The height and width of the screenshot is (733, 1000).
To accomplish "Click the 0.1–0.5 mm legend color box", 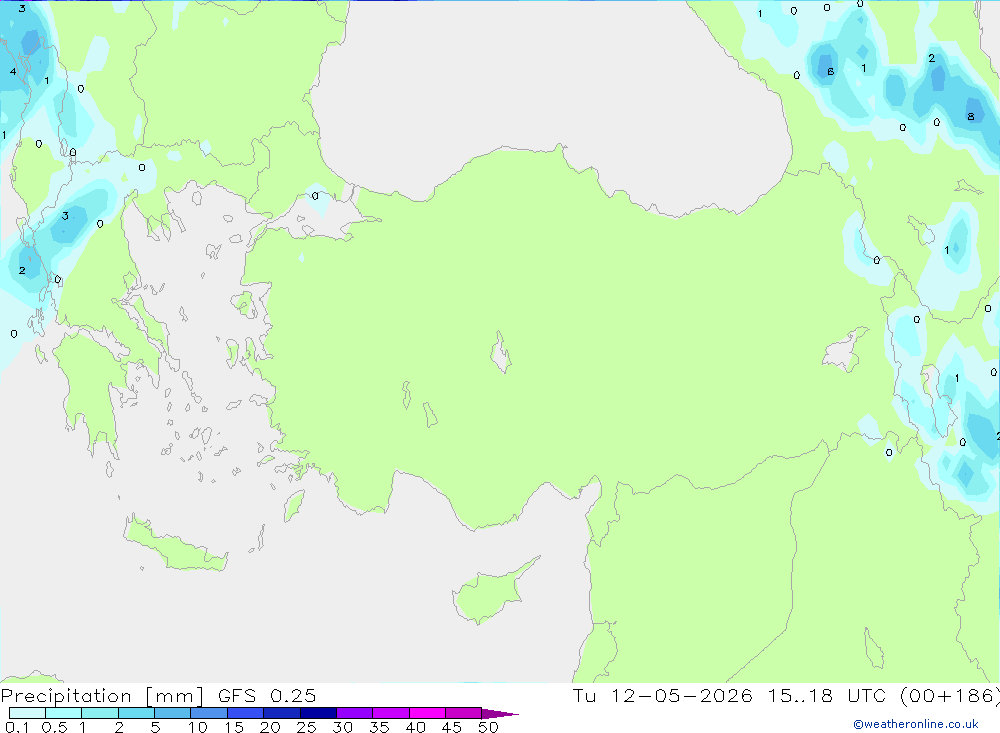I will (x=27, y=713).
